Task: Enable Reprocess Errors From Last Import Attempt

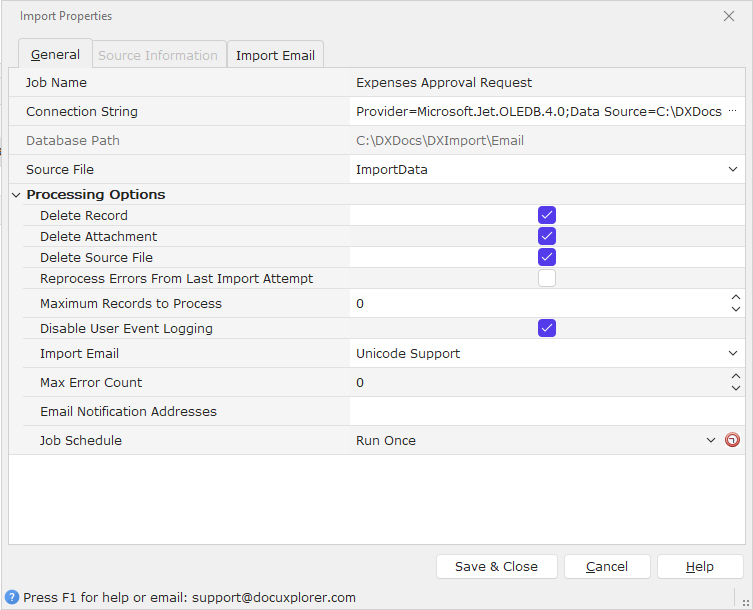Action: click(x=547, y=278)
